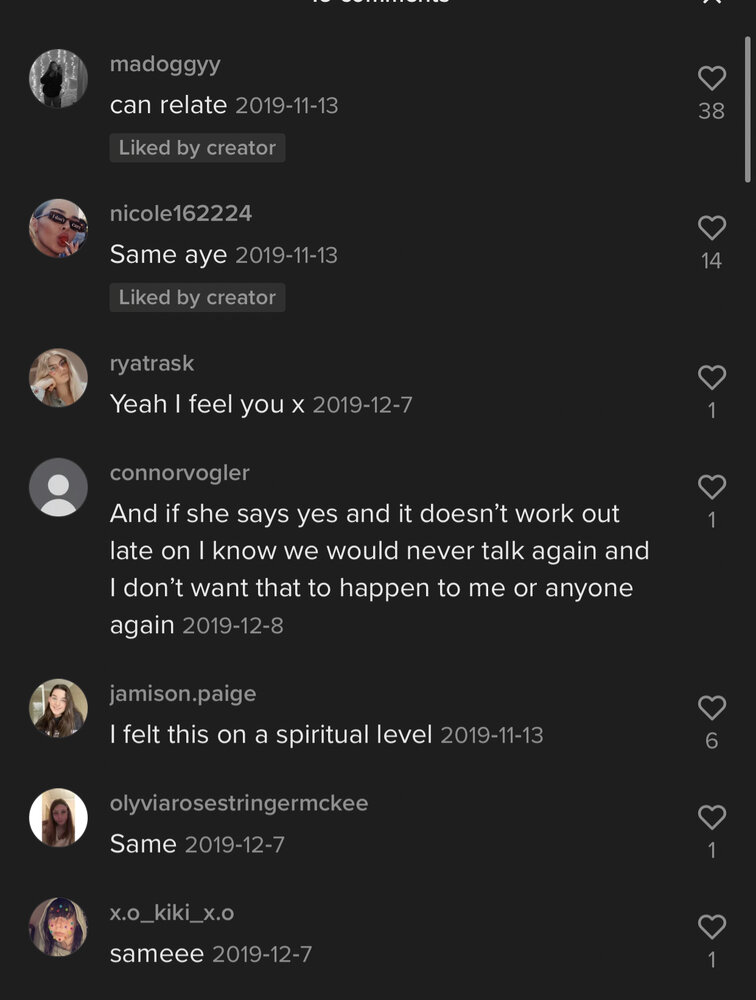This screenshot has height=1000, width=756.
Task: Open the madoggyy username link
Action: pos(165,64)
